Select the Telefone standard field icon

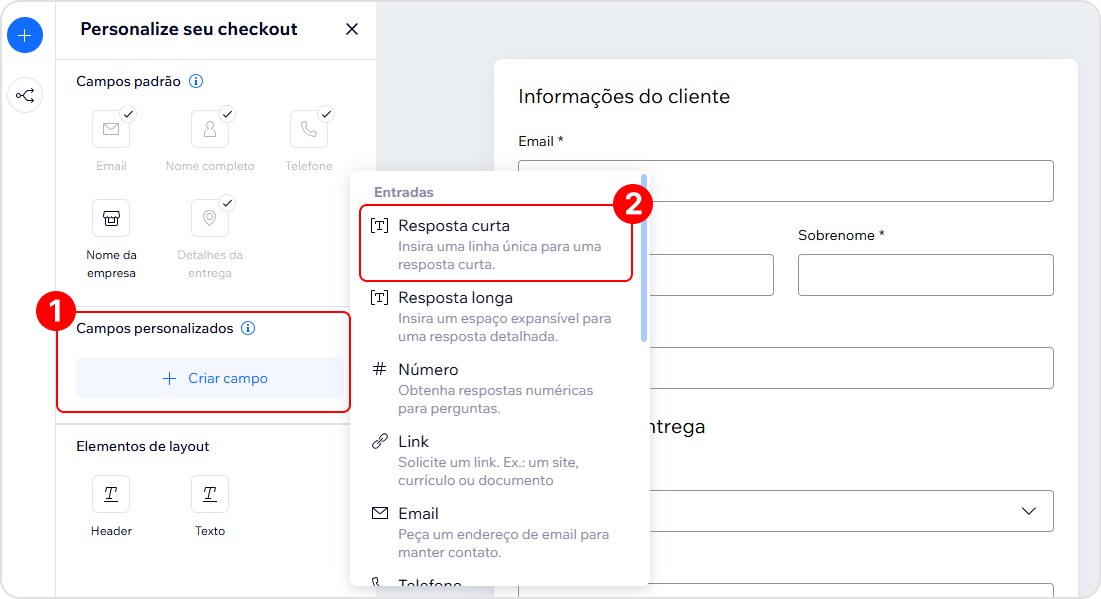tap(309, 129)
